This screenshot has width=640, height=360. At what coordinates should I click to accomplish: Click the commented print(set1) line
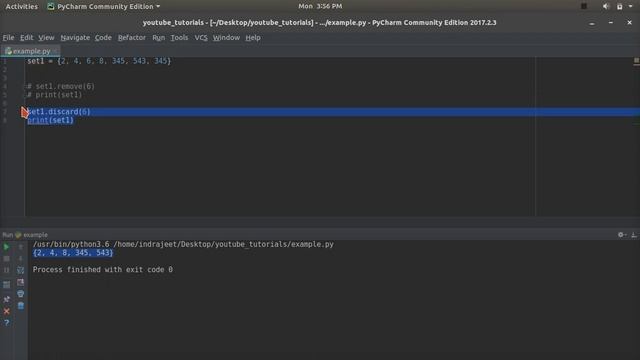pos(54,95)
